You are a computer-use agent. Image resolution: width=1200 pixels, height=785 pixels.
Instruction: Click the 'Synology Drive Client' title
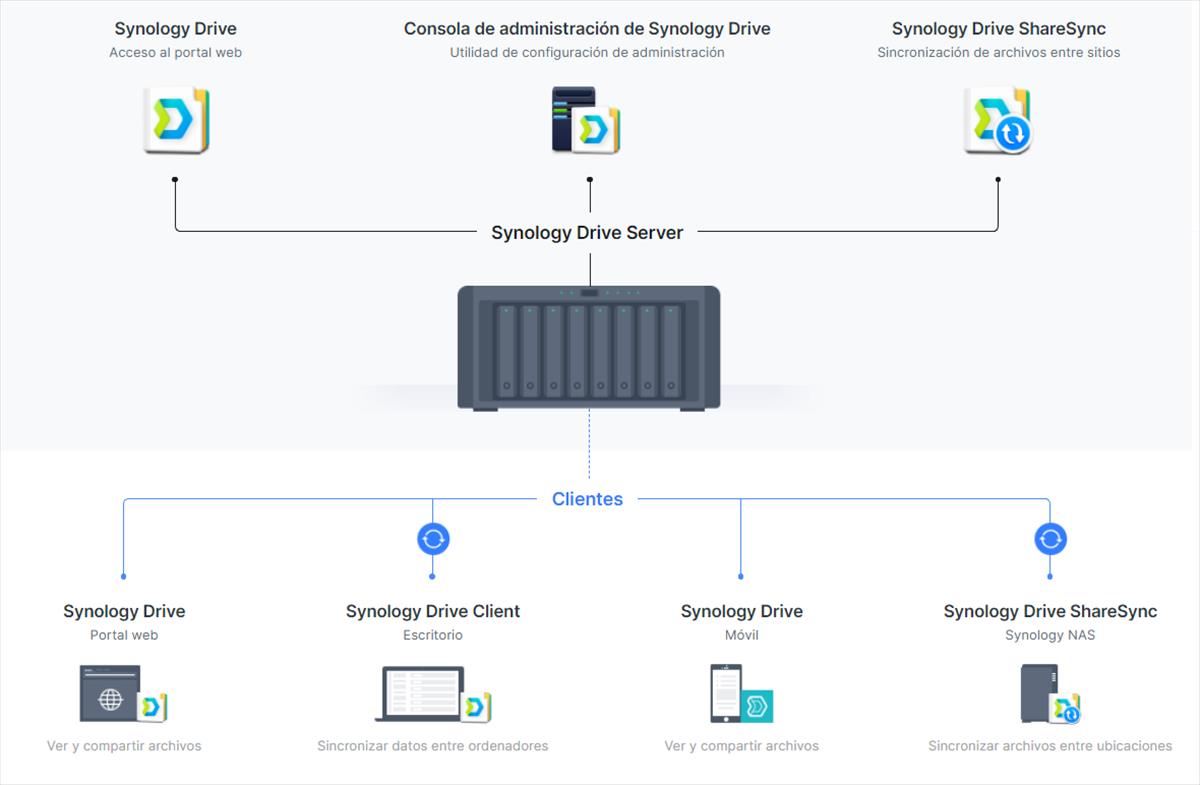(x=433, y=611)
